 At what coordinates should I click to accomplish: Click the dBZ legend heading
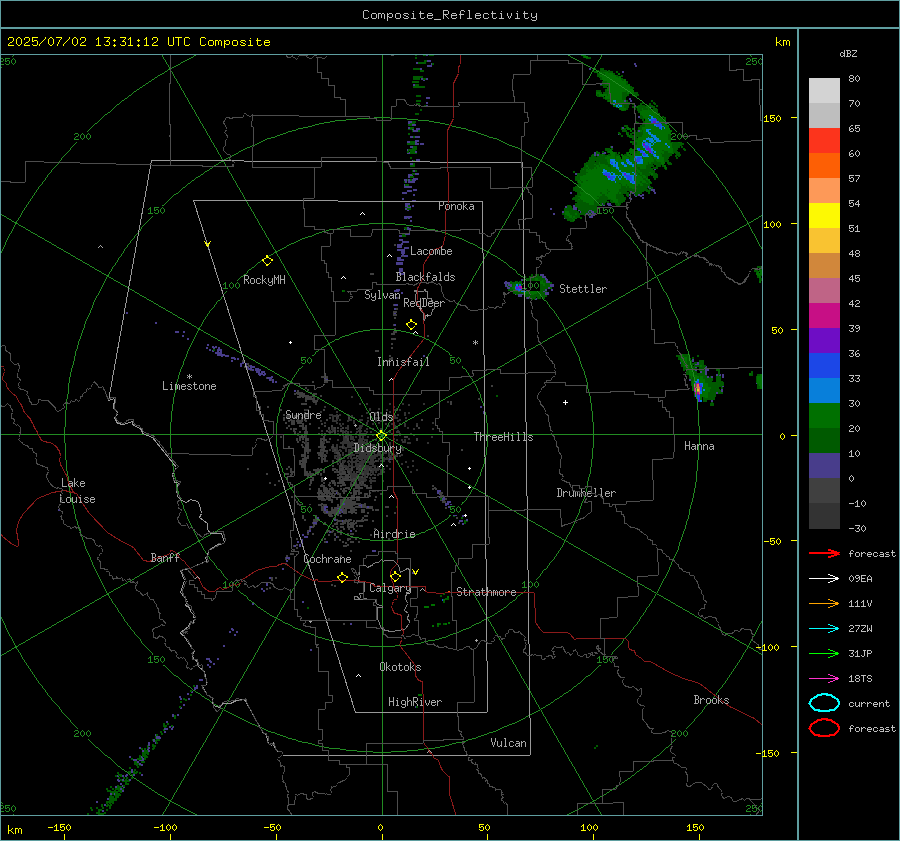click(848, 54)
